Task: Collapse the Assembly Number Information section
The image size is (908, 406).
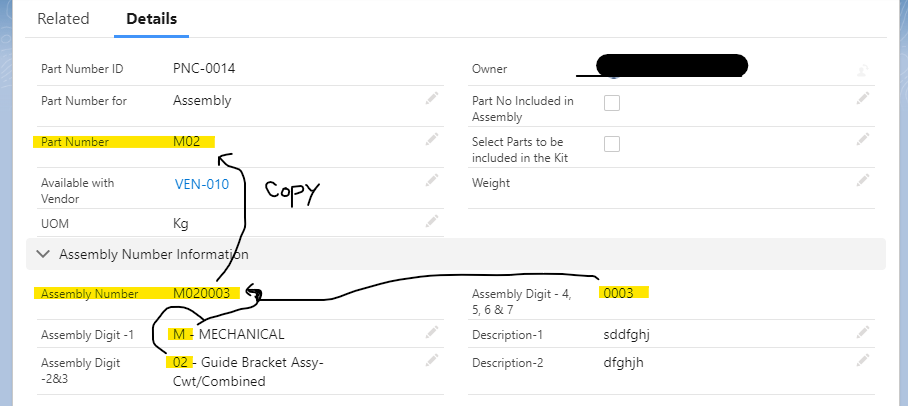Action: click(x=43, y=254)
